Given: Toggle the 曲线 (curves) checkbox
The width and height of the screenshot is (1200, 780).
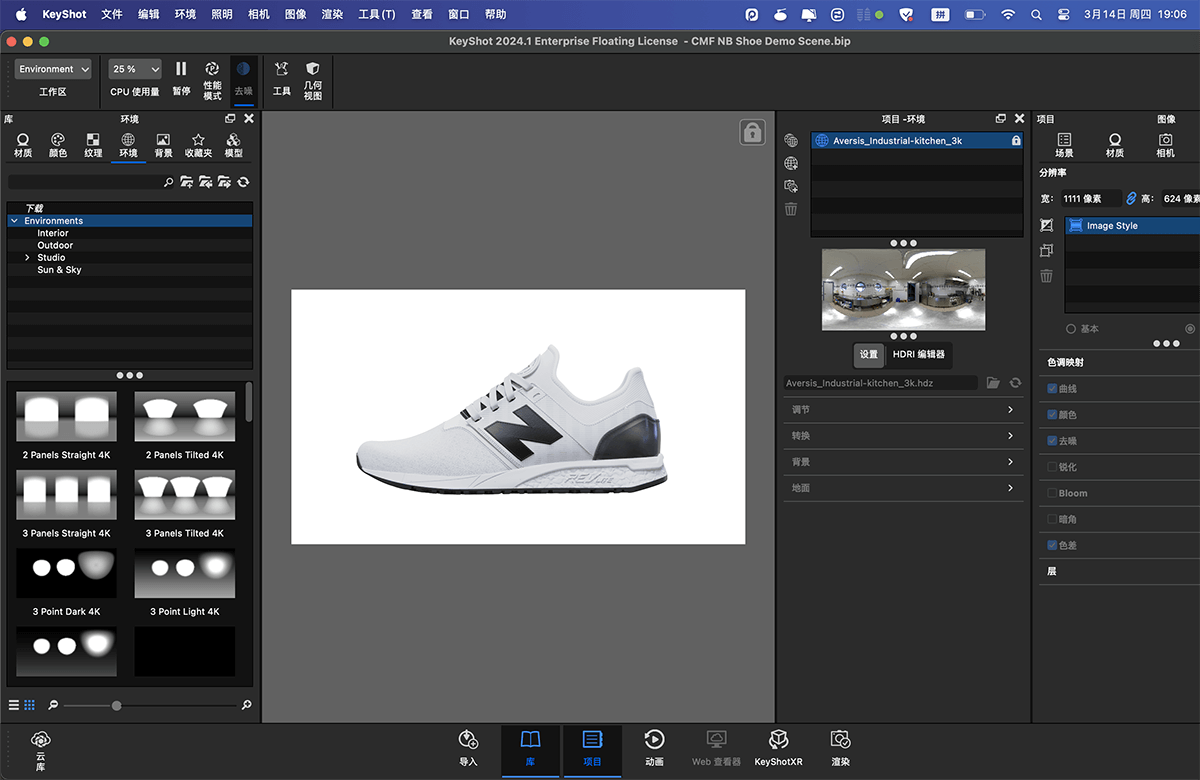Looking at the screenshot, I should coord(1052,388).
